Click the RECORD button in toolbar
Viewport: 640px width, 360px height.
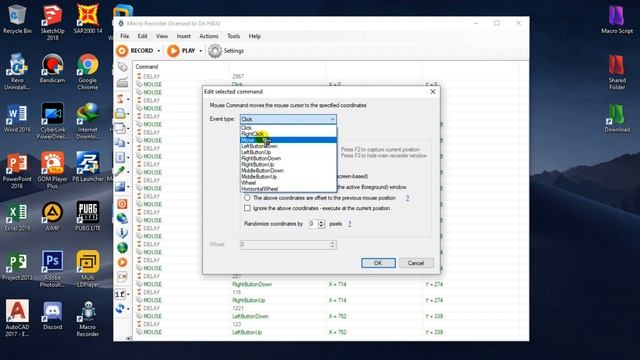pyautogui.click(x=135, y=51)
